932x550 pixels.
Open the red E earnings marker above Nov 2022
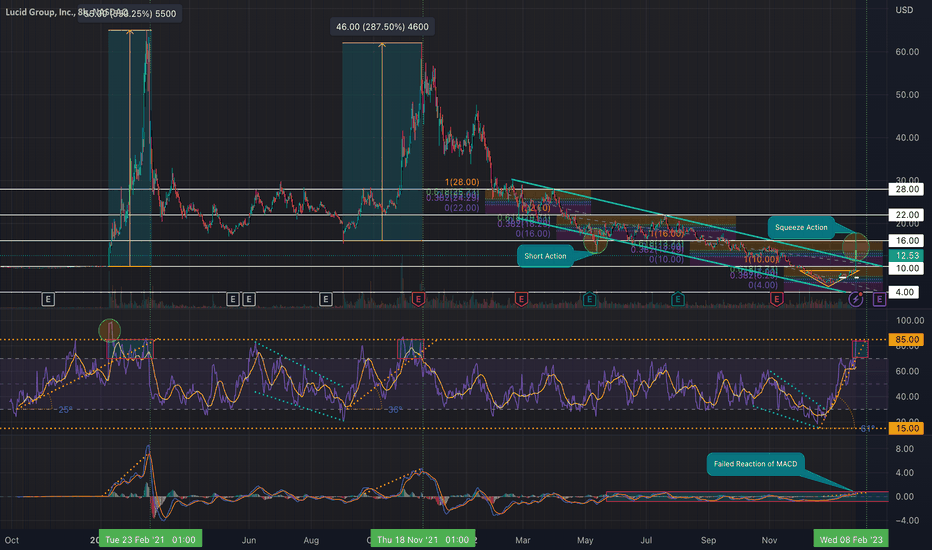[x=776, y=299]
